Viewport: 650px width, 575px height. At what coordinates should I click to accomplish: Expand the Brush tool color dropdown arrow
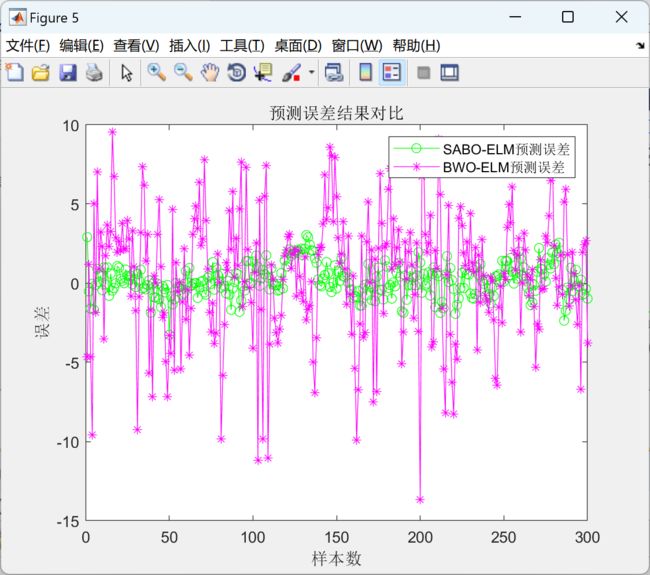(311, 72)
